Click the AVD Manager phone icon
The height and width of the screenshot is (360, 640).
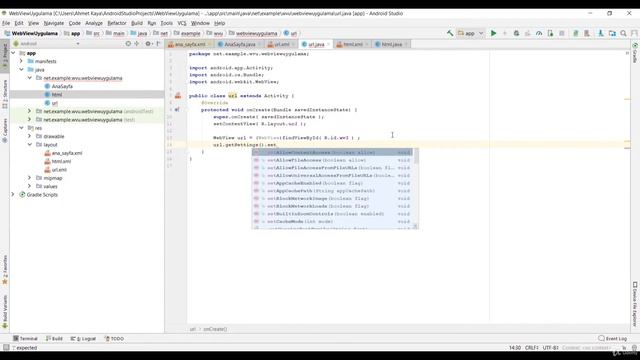587,33
